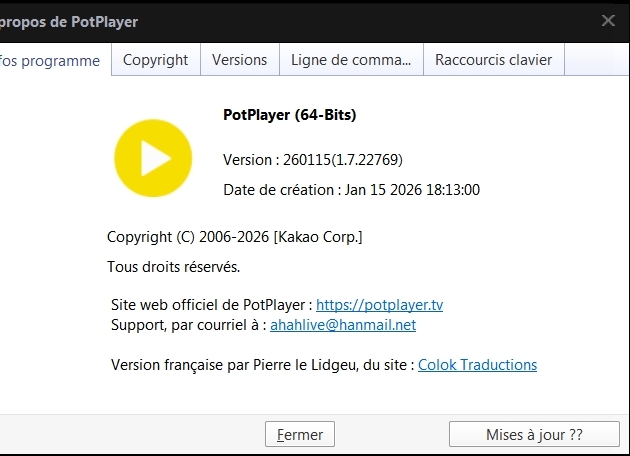Check updates with Mises à jour ??

click(x=534, y=434)
